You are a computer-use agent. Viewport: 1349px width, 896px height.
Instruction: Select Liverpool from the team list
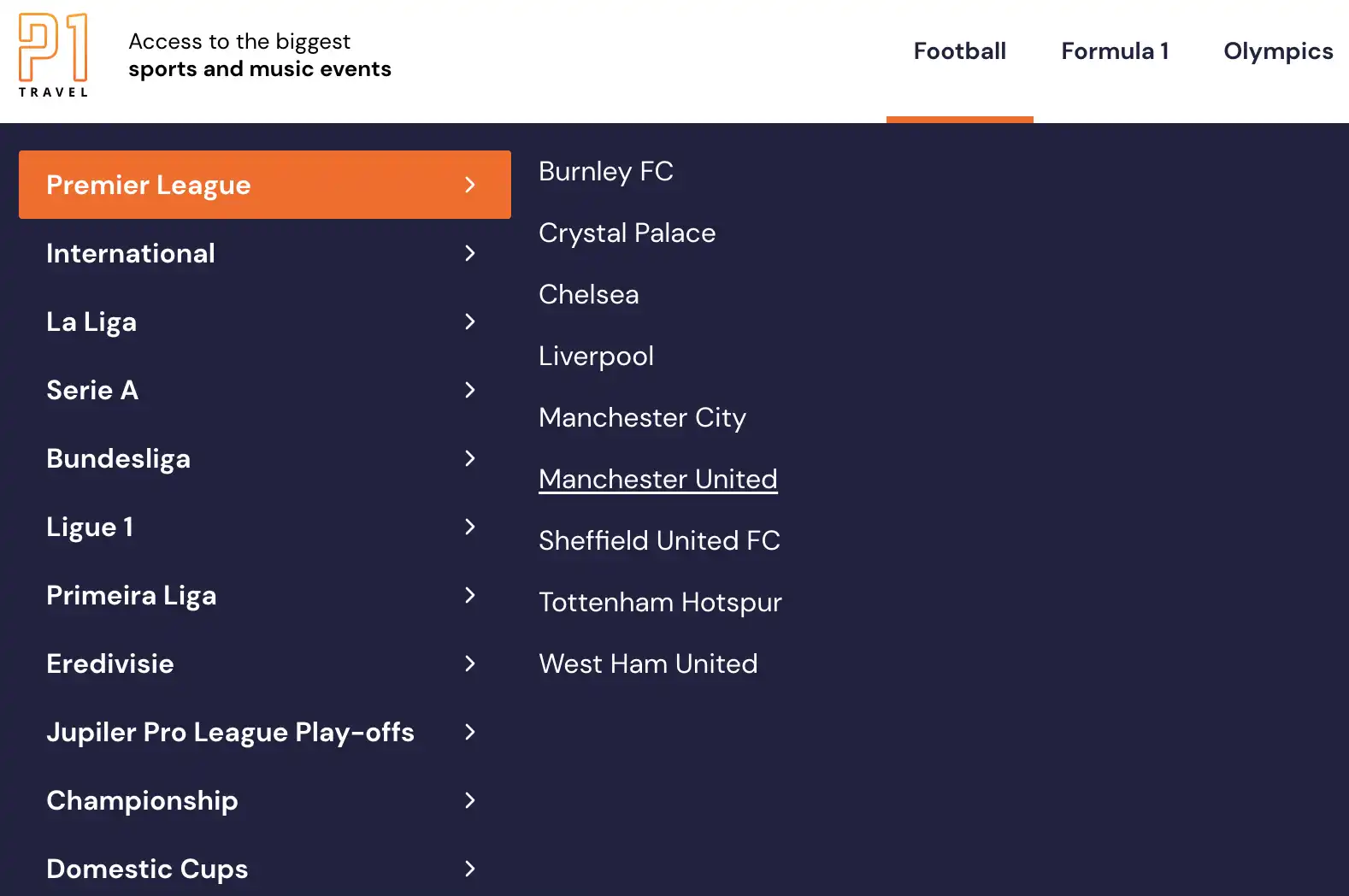pos(596,356)
